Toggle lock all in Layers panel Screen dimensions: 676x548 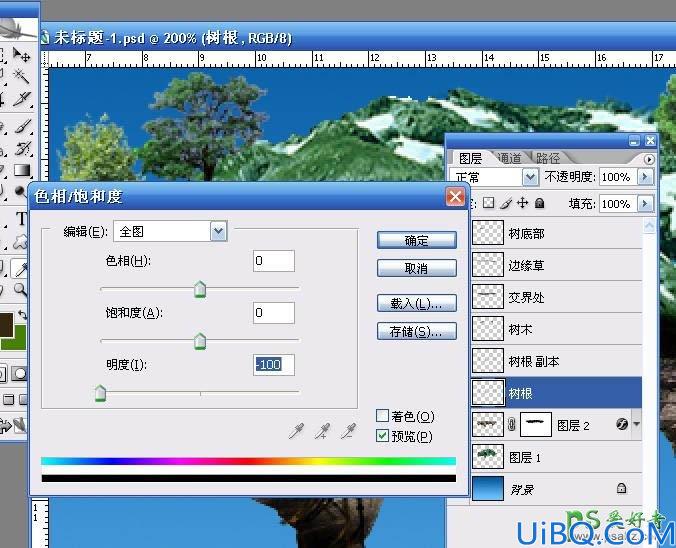tap(539, 203)
